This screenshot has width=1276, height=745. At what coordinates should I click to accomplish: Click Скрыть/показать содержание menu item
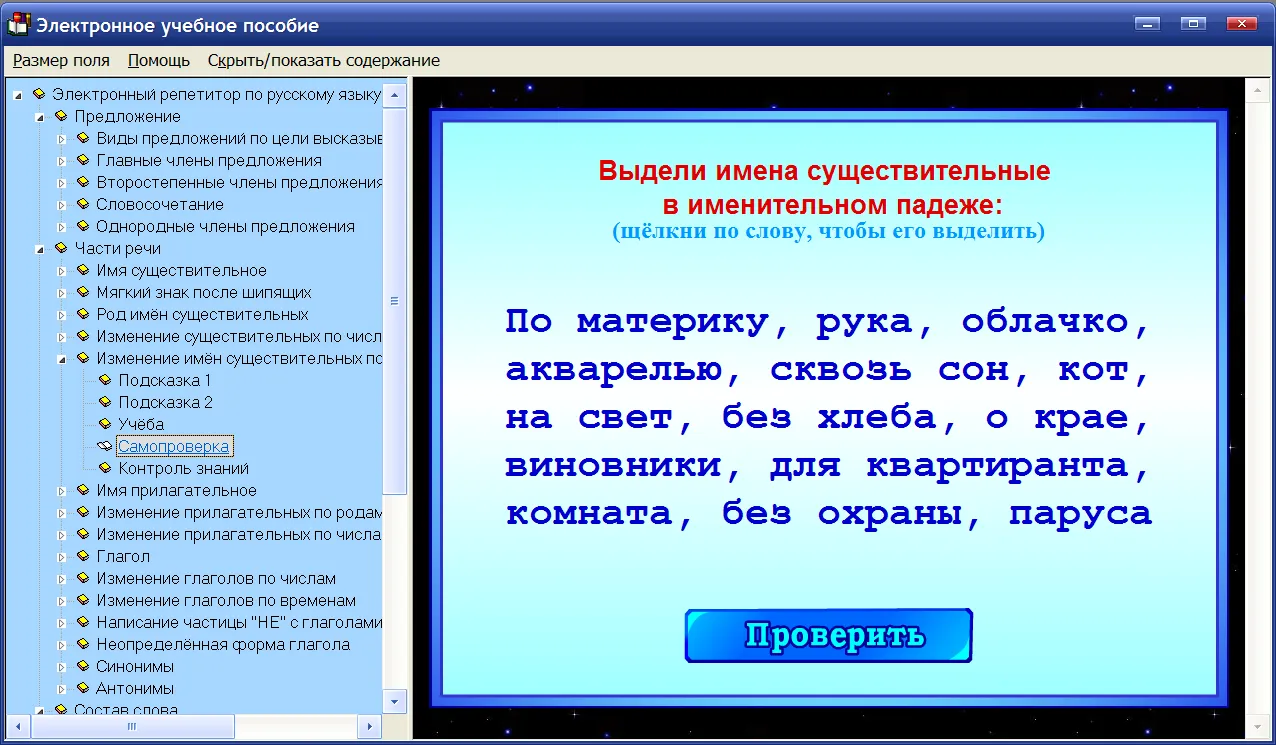[324, 60]
